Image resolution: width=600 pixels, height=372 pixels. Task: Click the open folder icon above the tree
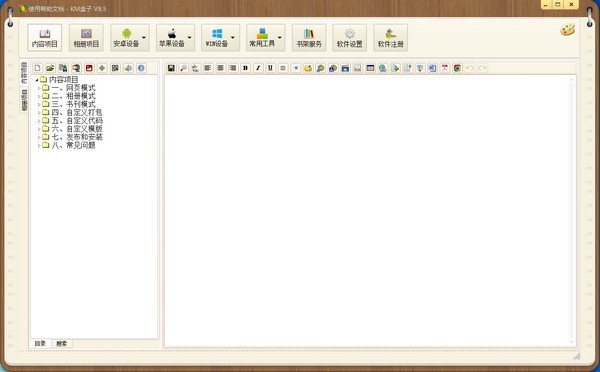pos(50,68)
